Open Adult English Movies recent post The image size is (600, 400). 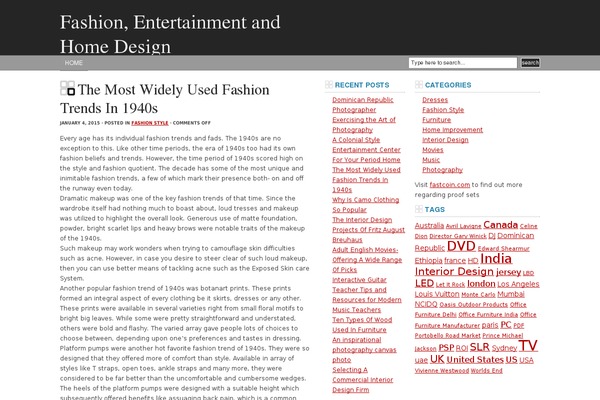coord(367,260)
